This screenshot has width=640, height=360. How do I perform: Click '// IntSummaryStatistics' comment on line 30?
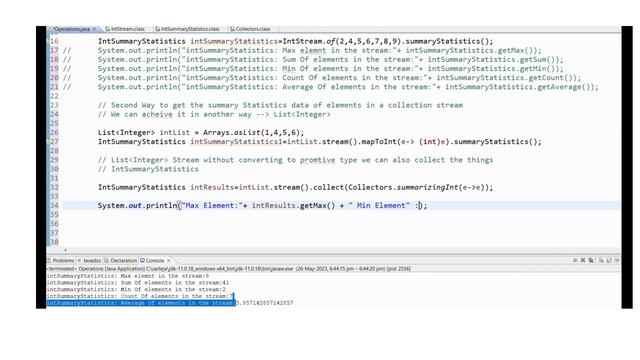point(148,169)
